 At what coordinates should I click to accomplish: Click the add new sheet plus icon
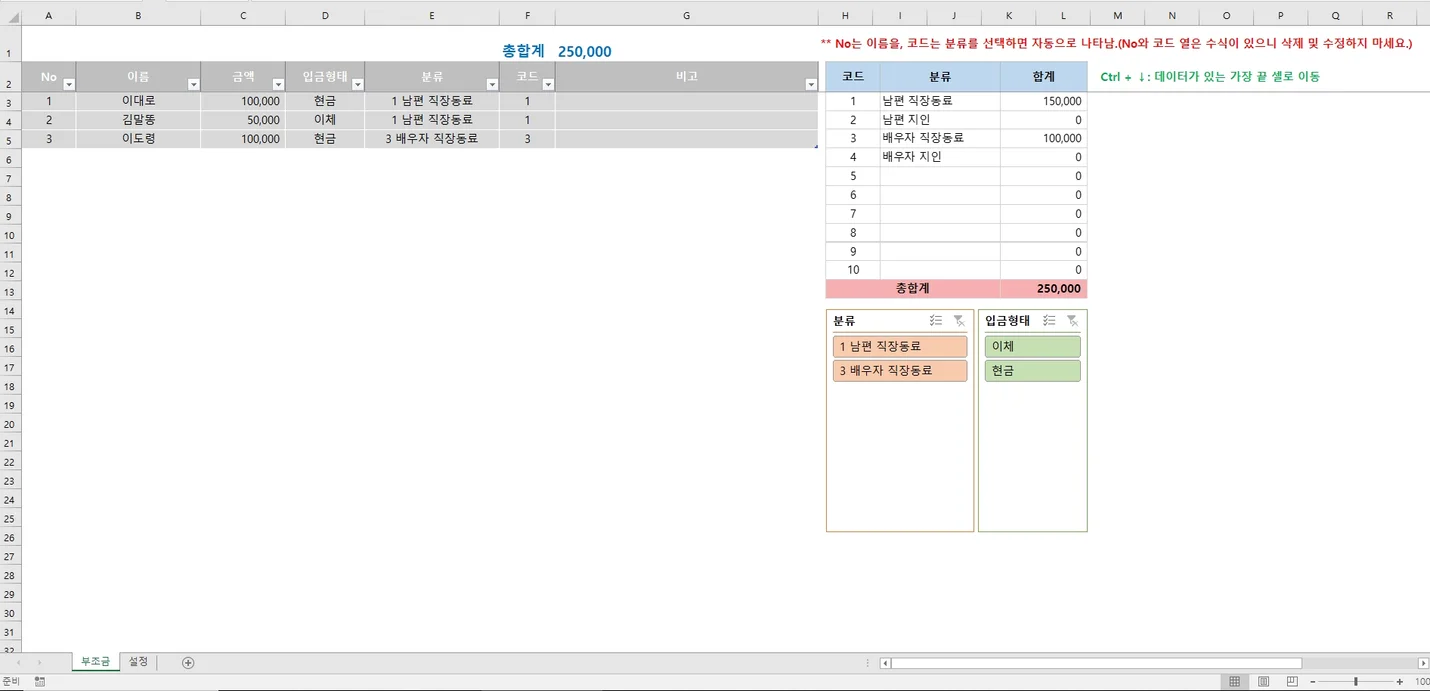pos(188,663)
